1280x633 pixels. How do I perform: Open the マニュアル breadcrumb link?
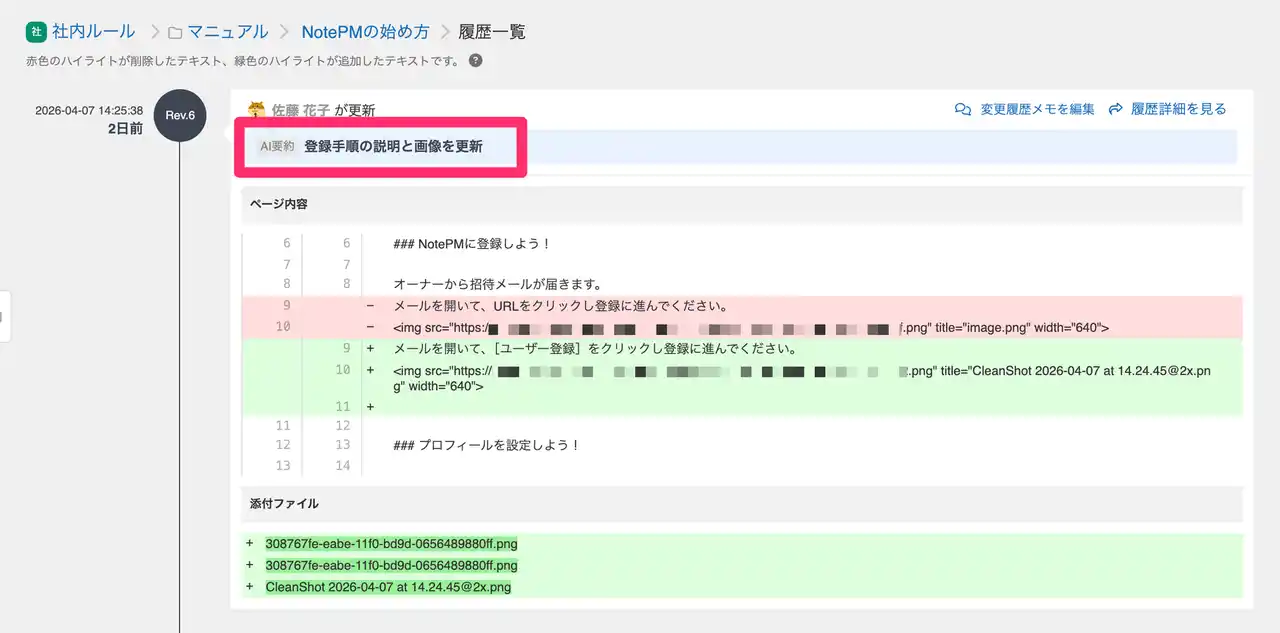(x=228, y=32)
